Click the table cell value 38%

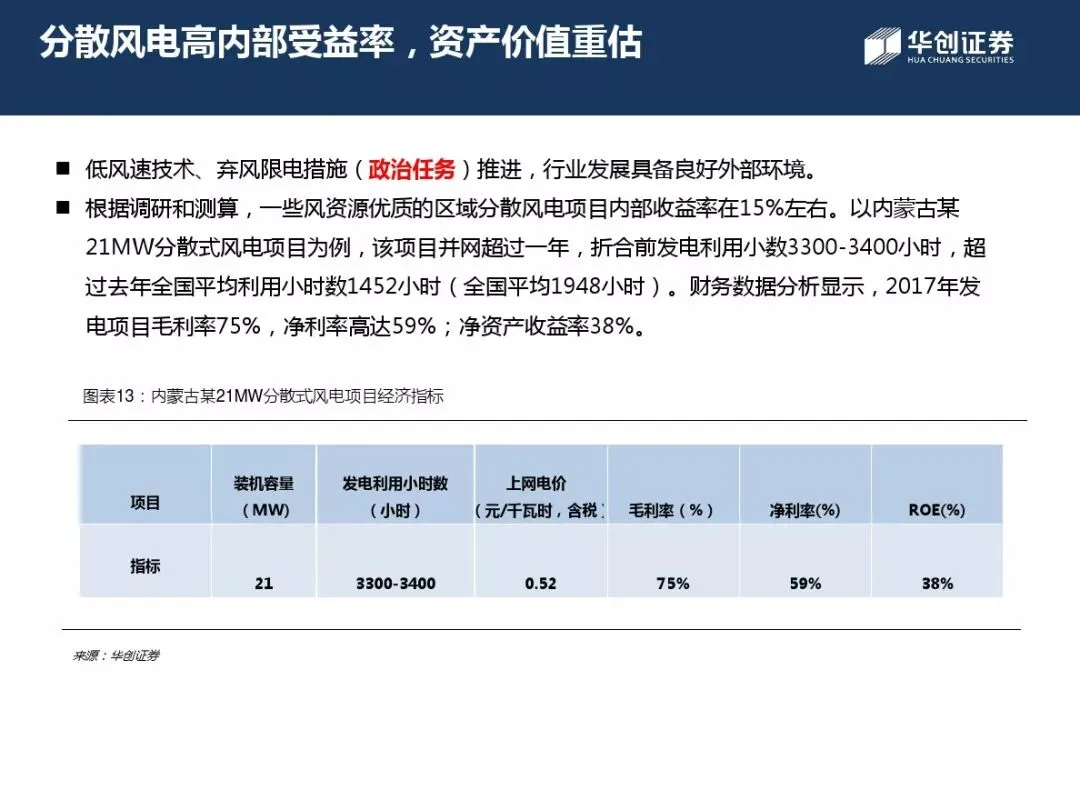937,583
